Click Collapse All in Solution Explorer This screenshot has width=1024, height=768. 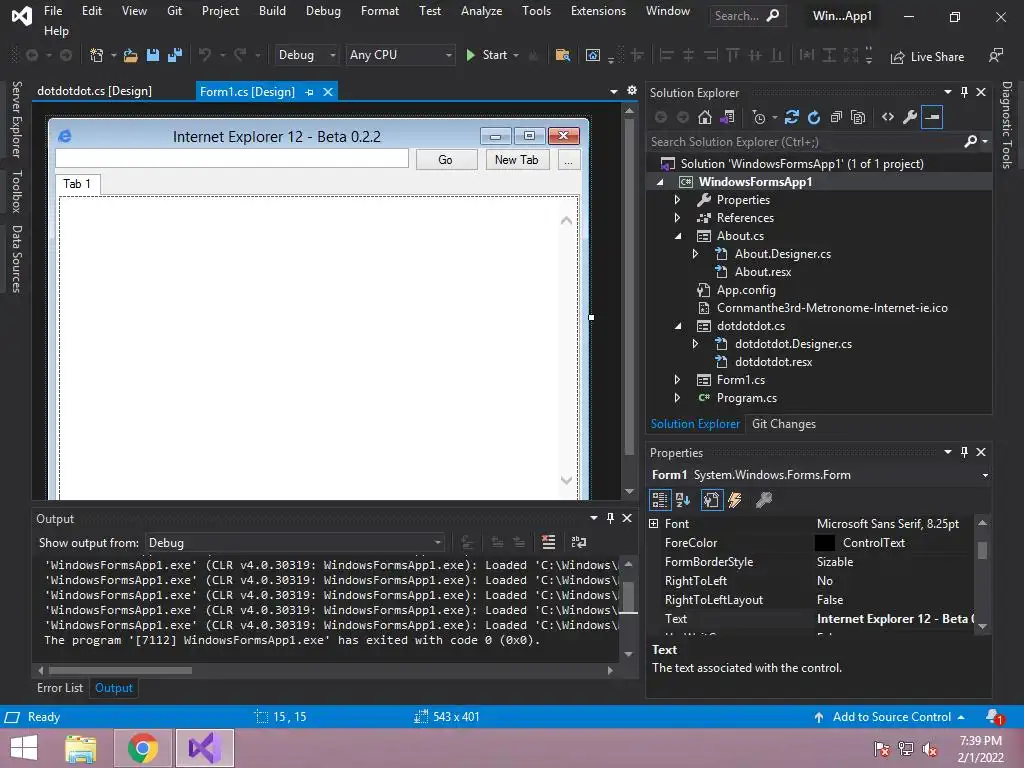[836, 118]
